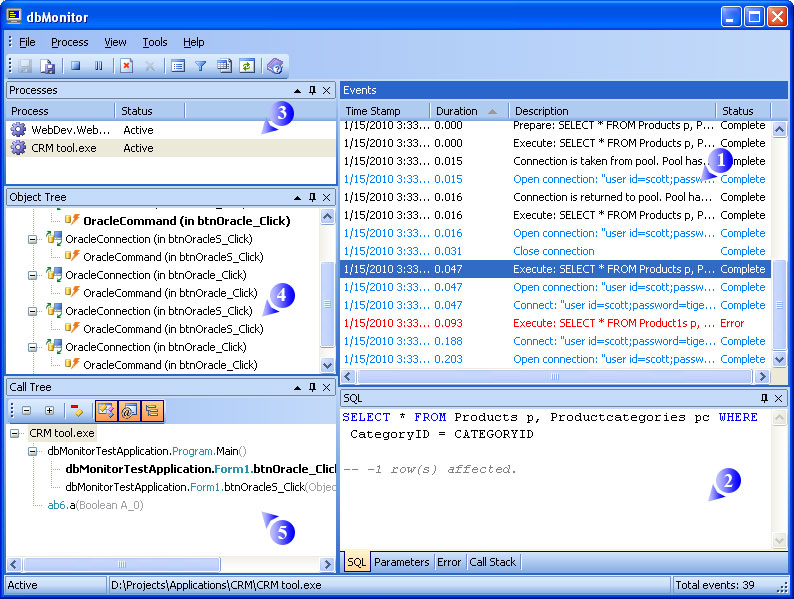The width and height of the screenshot is (794, 599).
Task: Sort events by Description column header
Action: (612, 111)
